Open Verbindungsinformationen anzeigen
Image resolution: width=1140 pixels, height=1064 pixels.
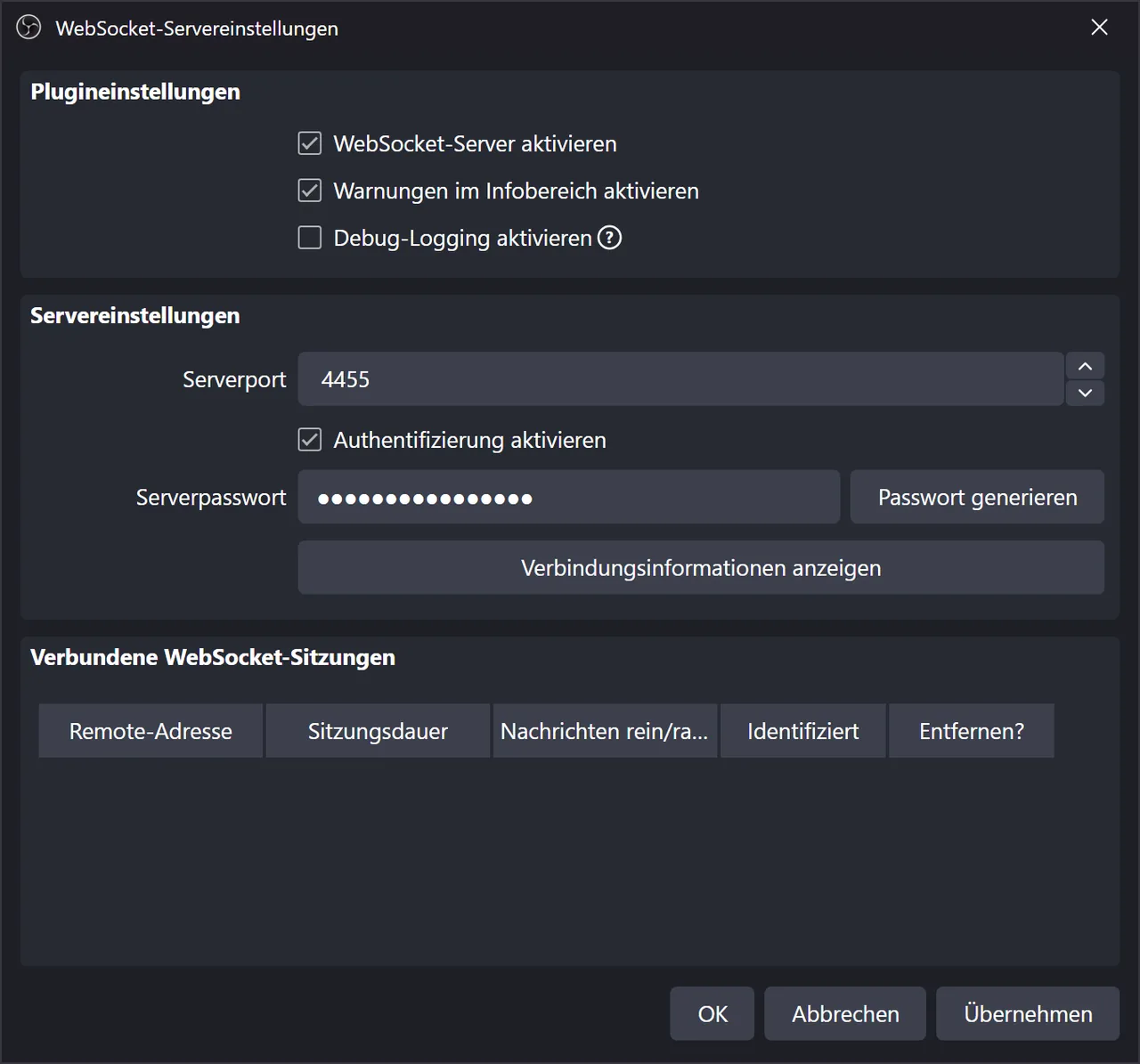[701, 568]
